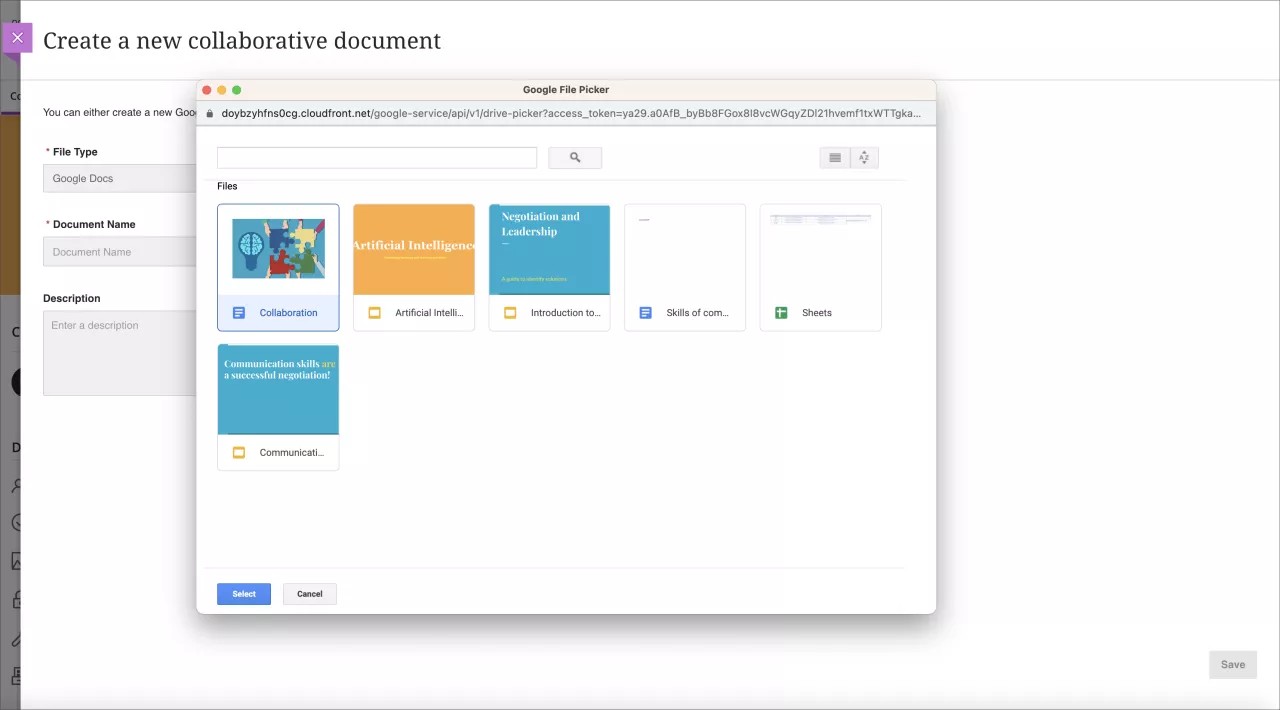Sort files with the A-Z sort icon

point(863,157)
